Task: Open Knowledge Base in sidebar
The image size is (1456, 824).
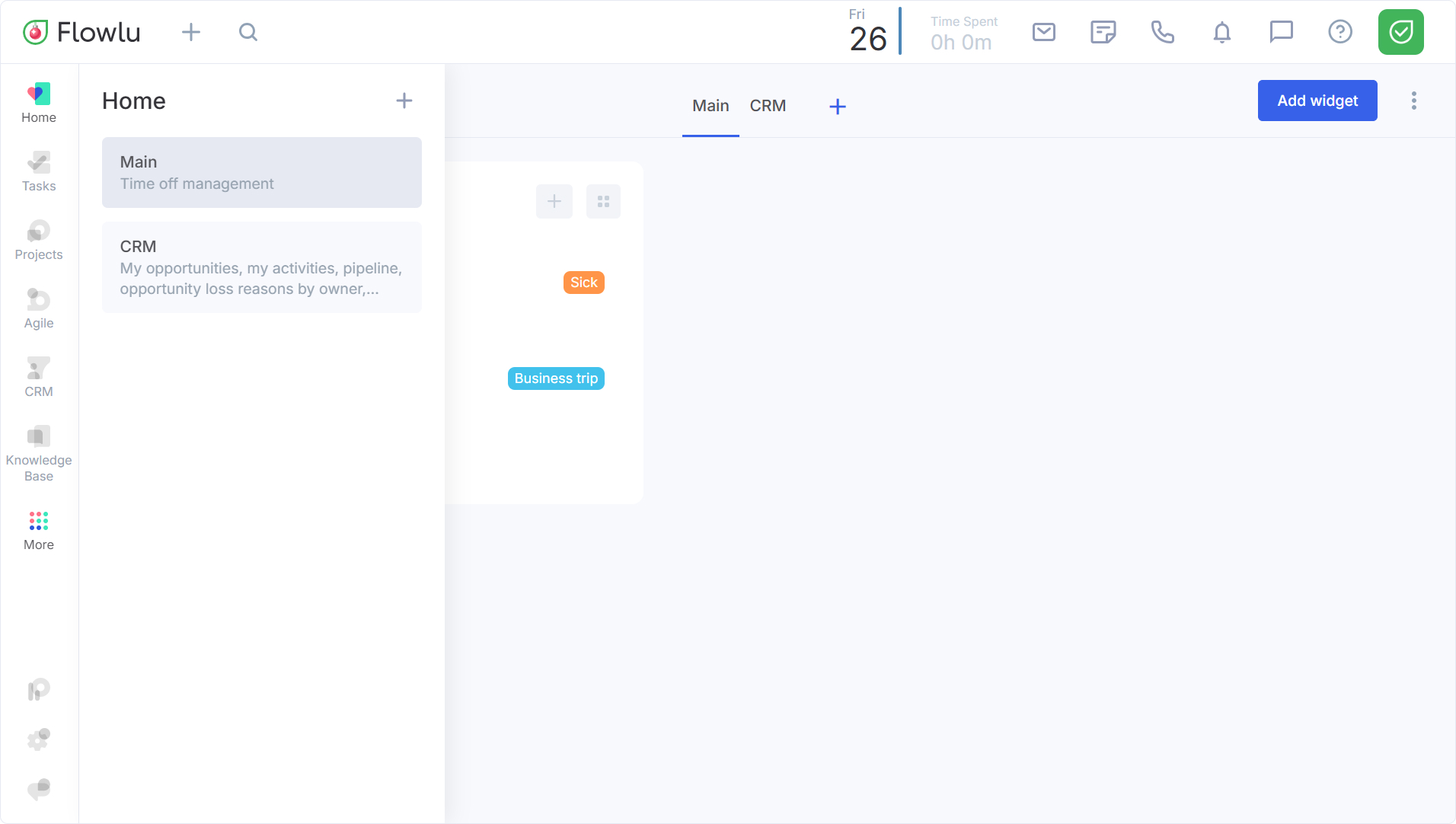Action: (39, 453)
